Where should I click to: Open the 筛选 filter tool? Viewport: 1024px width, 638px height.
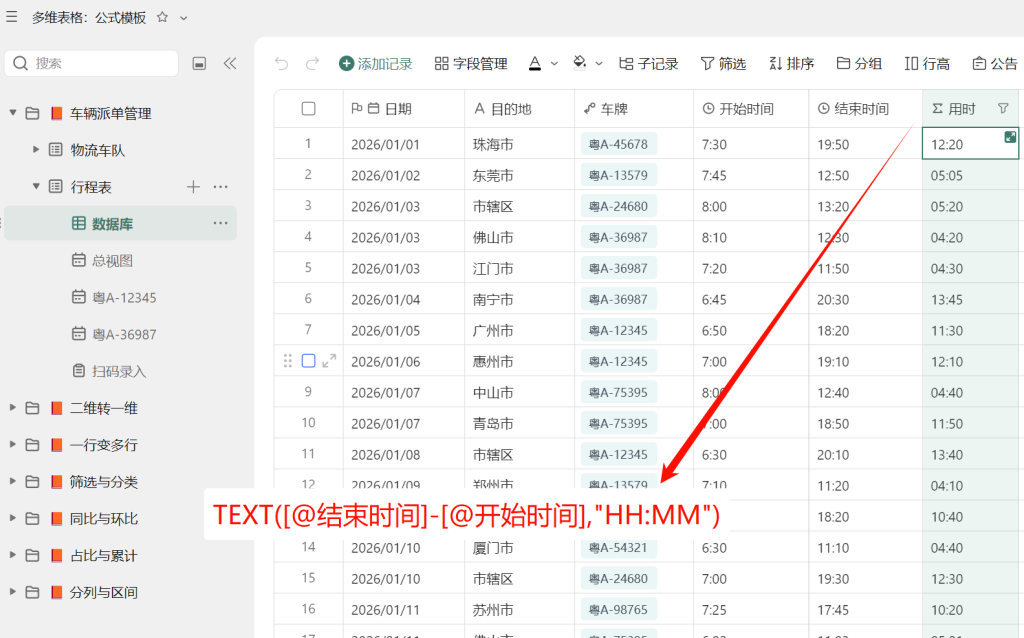point(723,63)
